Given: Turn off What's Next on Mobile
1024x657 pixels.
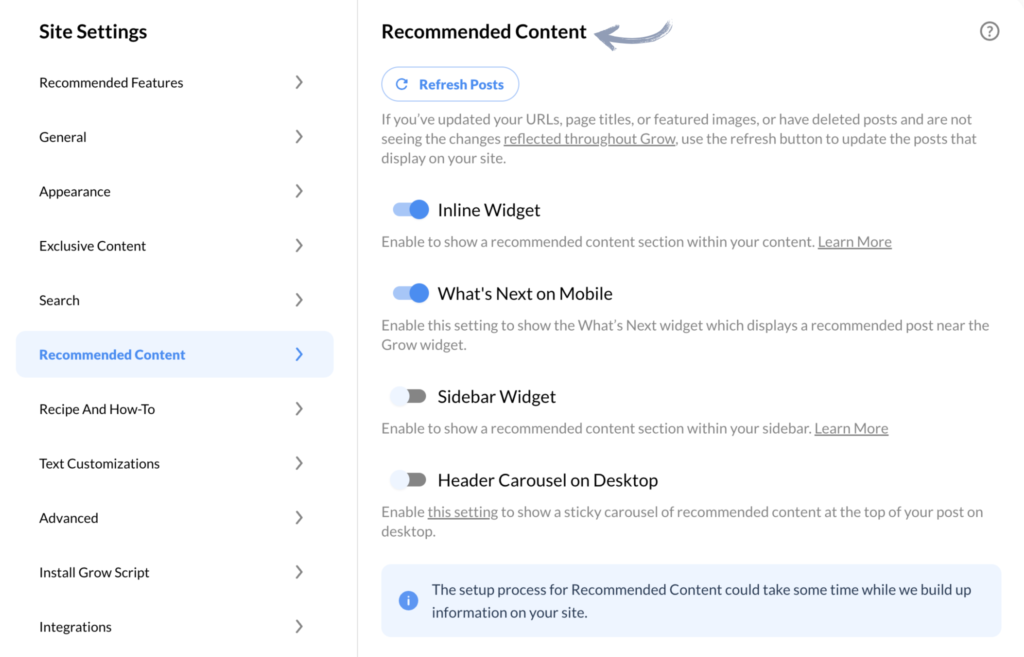Looking at the screenshot, I should [410, 293].
